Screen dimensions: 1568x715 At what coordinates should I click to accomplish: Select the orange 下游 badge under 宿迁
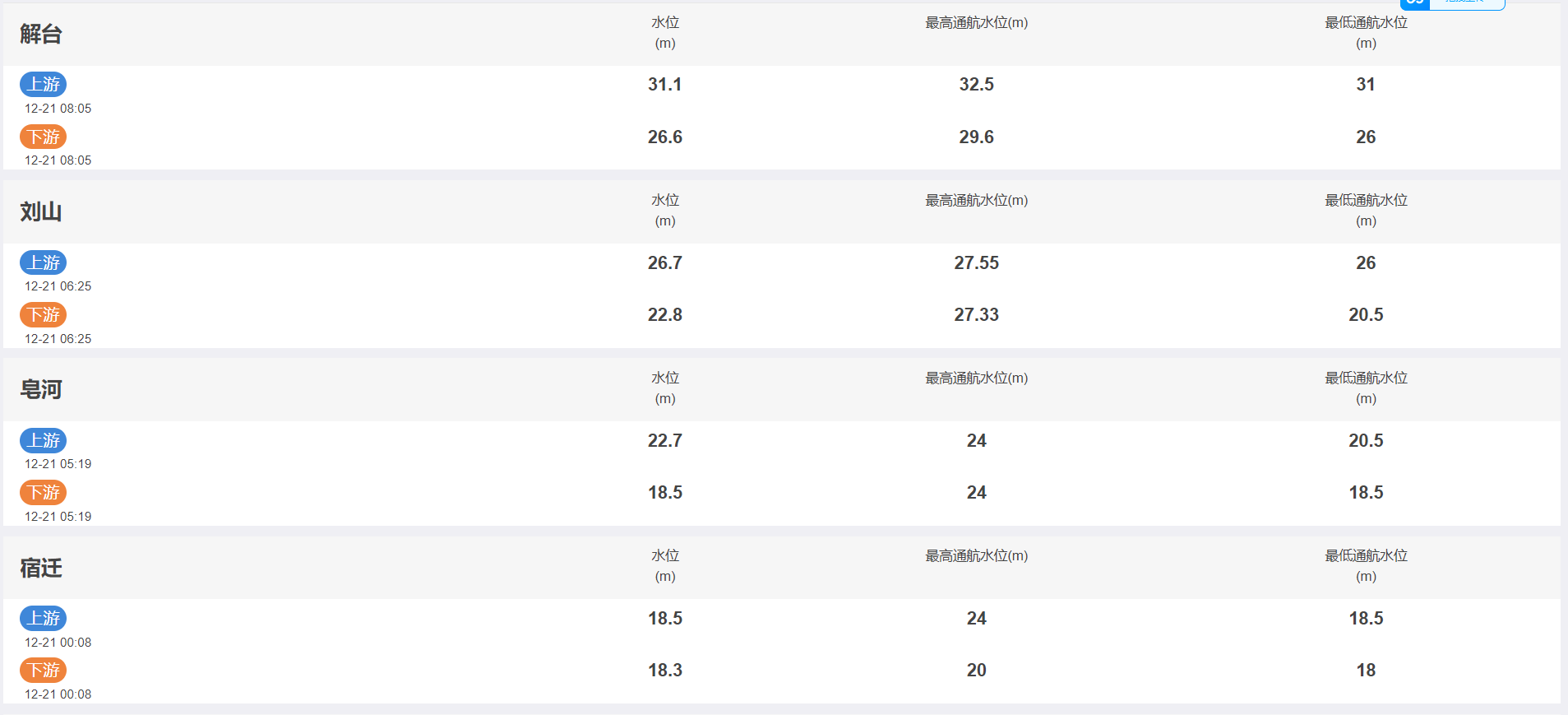(43, 670)
